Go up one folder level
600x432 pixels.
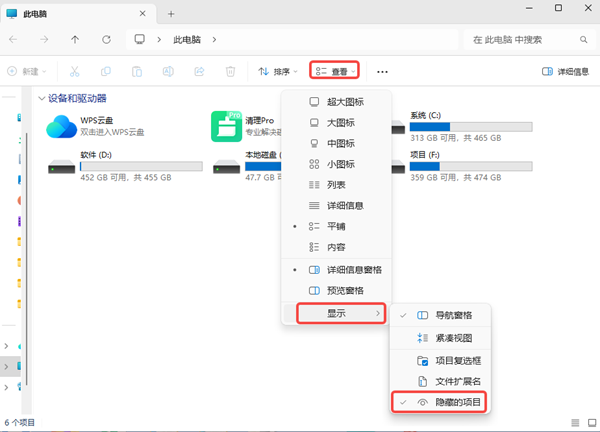(75, 39)
